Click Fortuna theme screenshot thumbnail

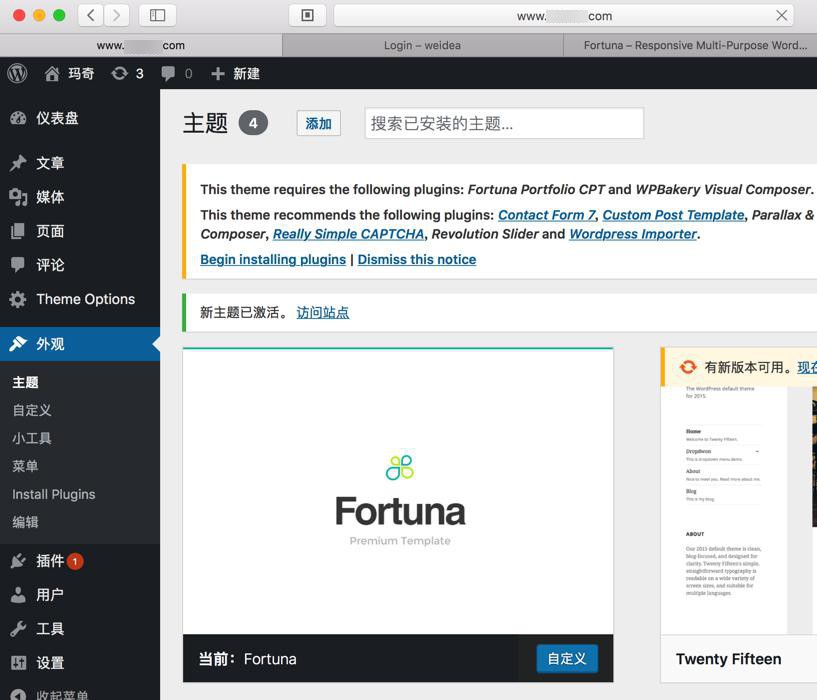coord(398,492)
